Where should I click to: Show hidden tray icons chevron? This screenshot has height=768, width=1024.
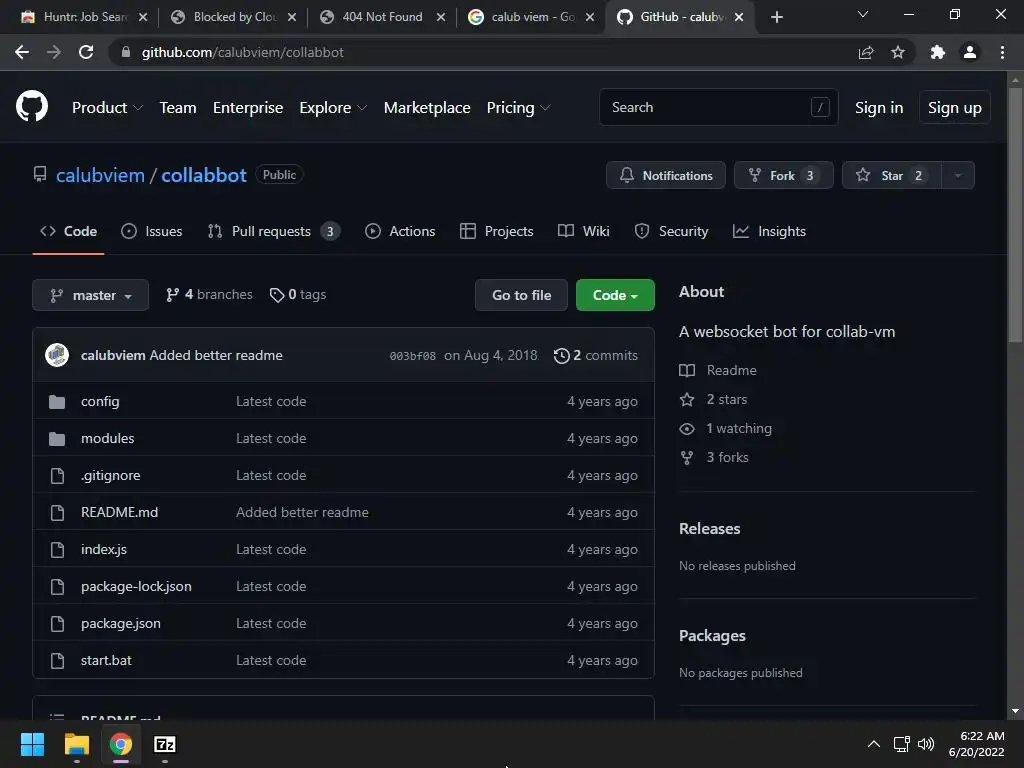click(x=874, y=744)
